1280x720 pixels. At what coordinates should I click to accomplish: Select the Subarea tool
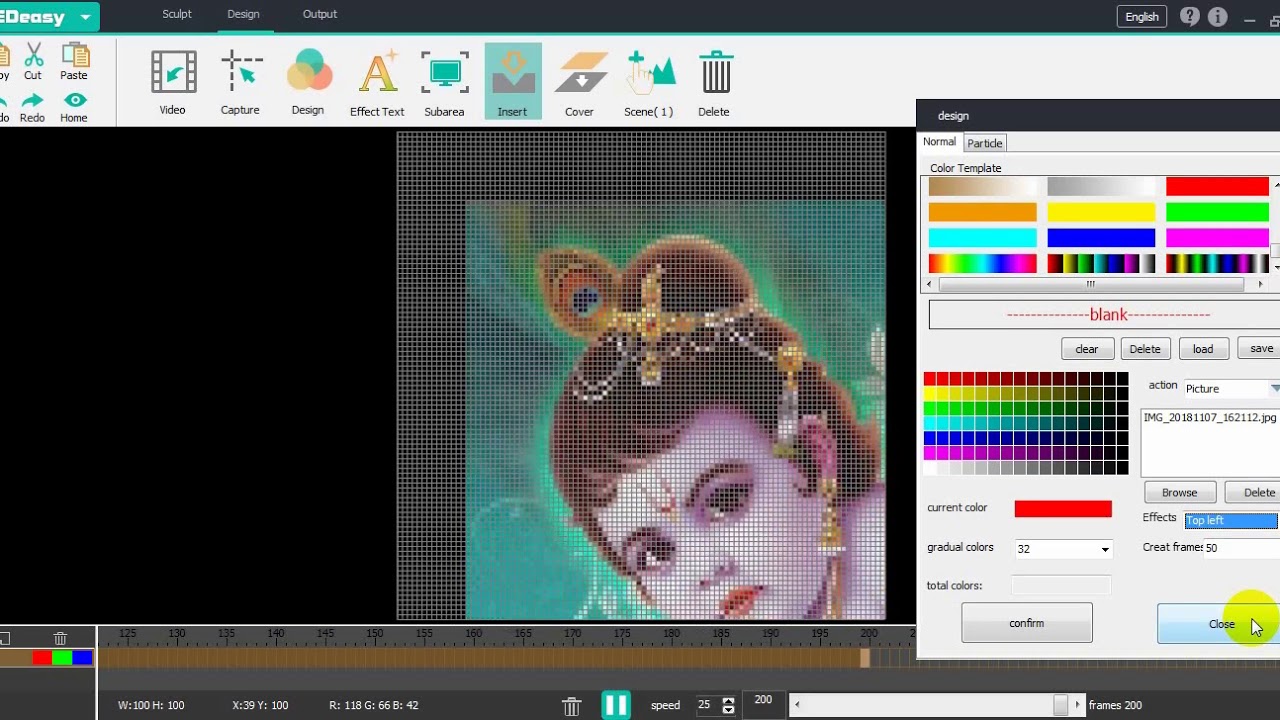pyautogui.click(x=444, y=83)
